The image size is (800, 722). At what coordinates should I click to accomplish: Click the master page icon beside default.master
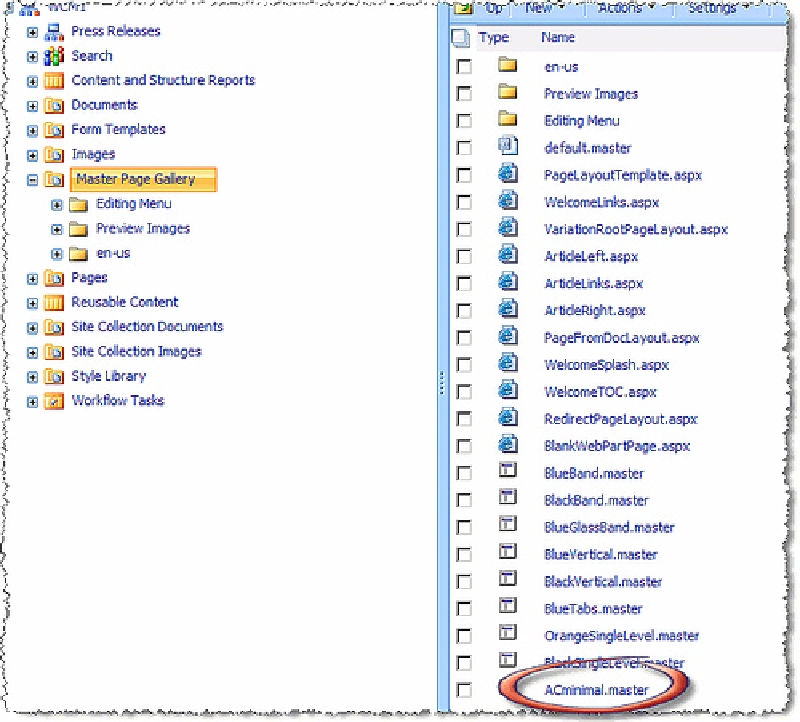[508, 147]
